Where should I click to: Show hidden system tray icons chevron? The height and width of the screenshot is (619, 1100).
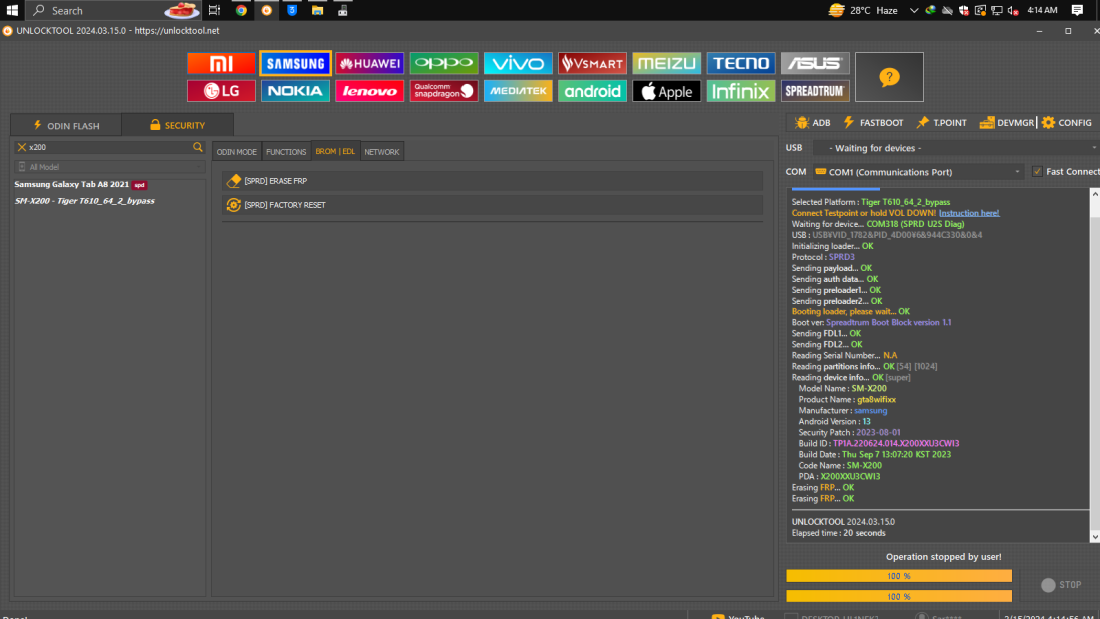(913, 11)
